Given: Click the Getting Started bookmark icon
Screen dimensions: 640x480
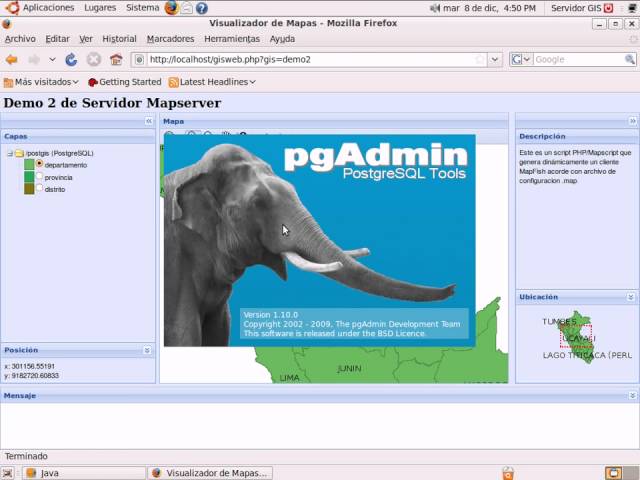Looking at the screenshot, I should pos(93,82).
